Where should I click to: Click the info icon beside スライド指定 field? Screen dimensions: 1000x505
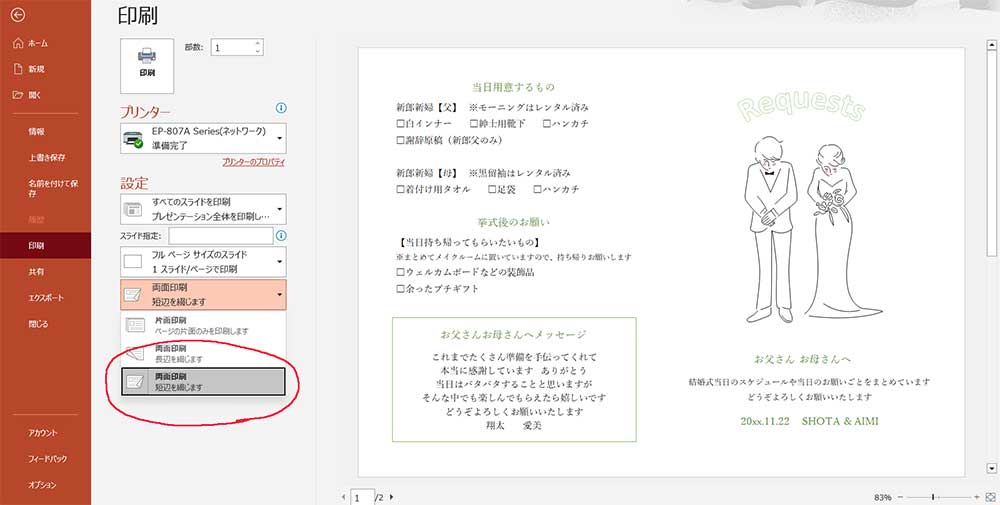point(281,235)
